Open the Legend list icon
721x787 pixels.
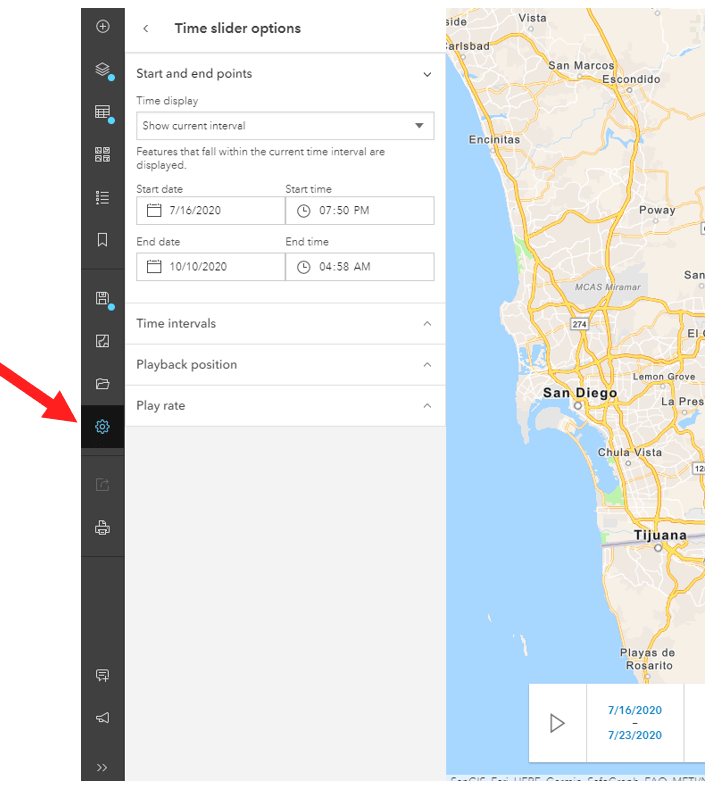tap(102, 197)
